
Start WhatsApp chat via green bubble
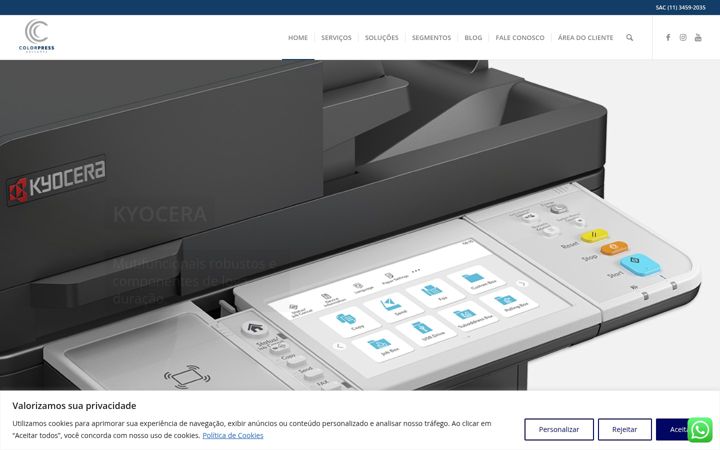click(700, 430)
